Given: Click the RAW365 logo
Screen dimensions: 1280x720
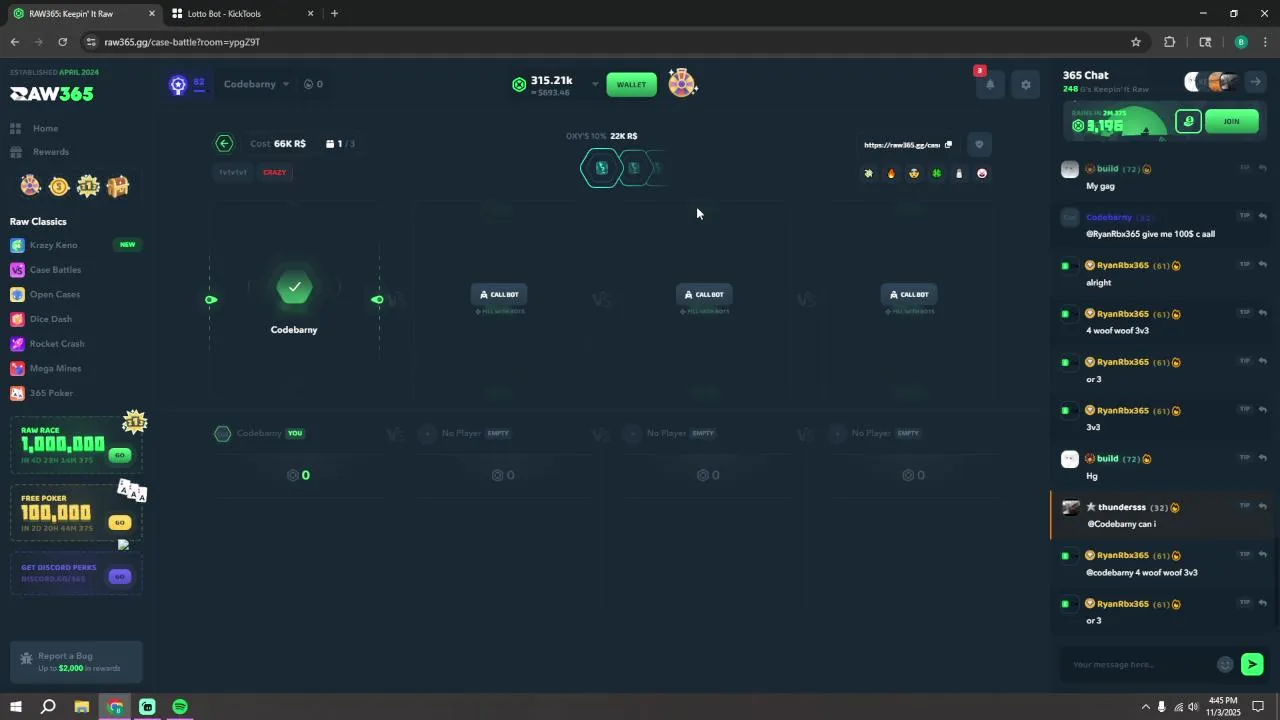Looking at the screenshot, I should (52, 94).
